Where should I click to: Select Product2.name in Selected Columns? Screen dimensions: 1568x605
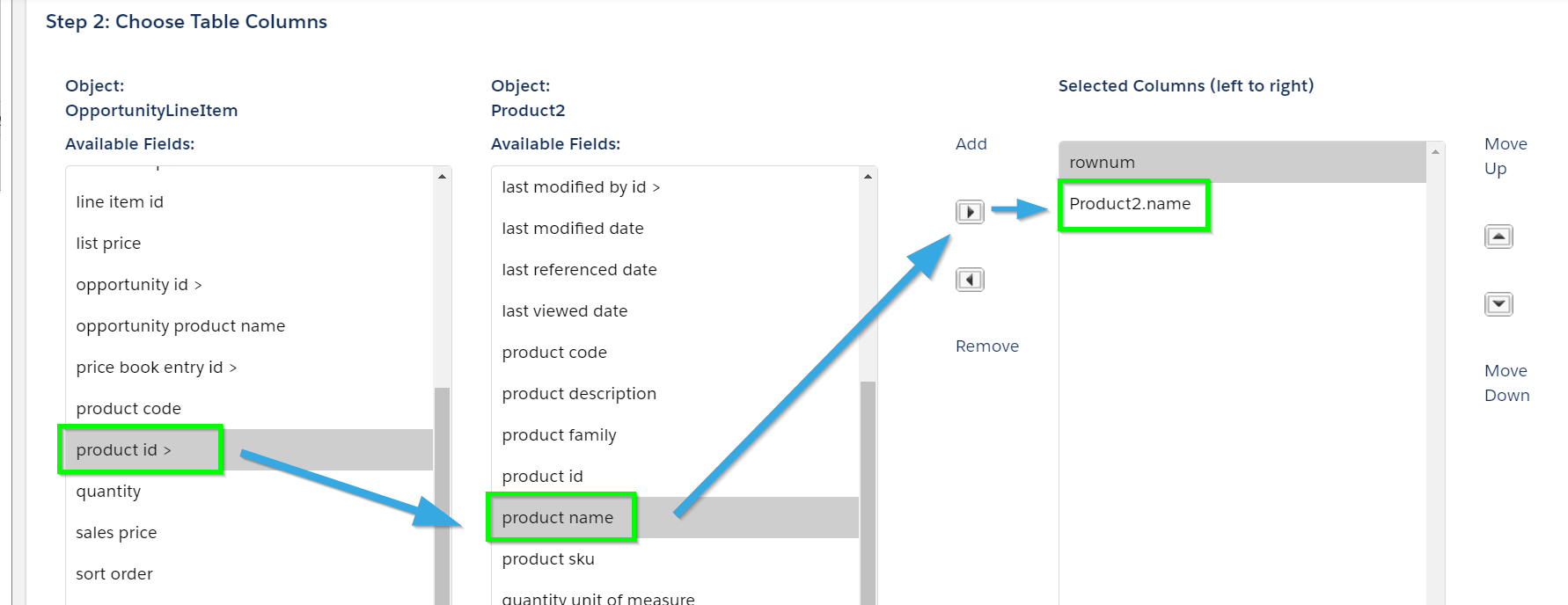tap(1242, 203)
